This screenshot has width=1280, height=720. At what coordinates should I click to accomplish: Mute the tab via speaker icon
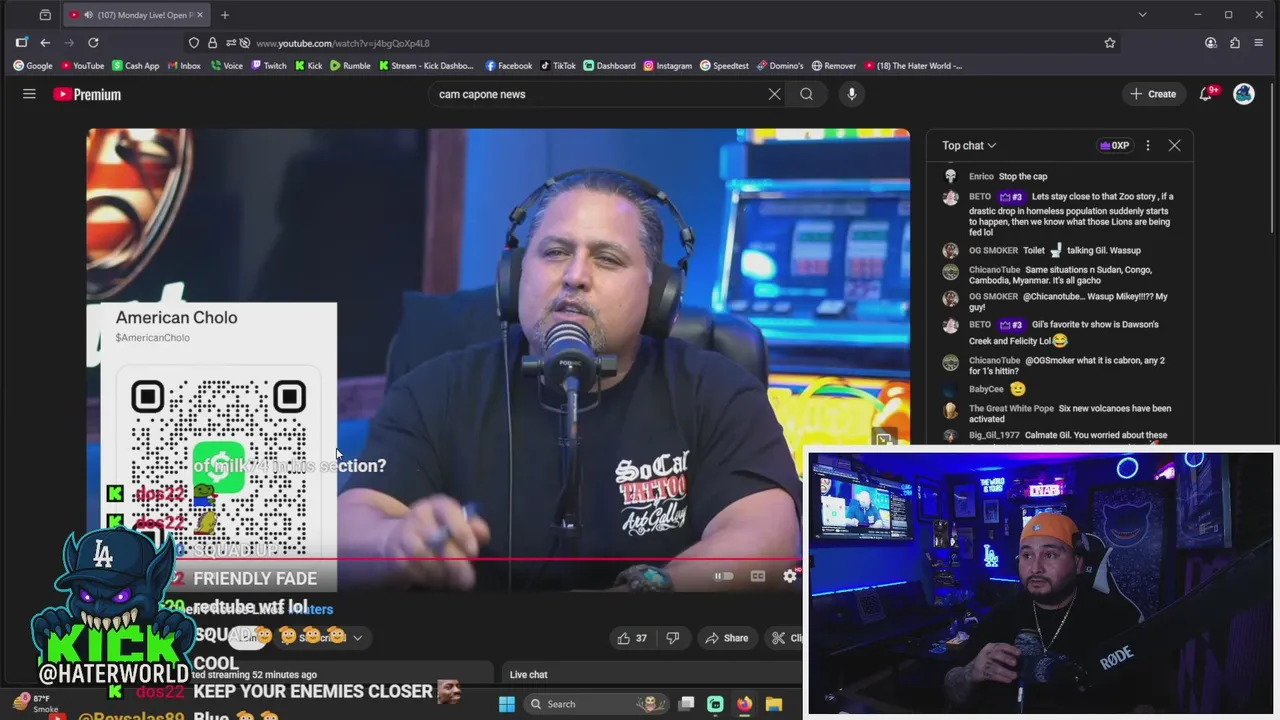[88, 15]
